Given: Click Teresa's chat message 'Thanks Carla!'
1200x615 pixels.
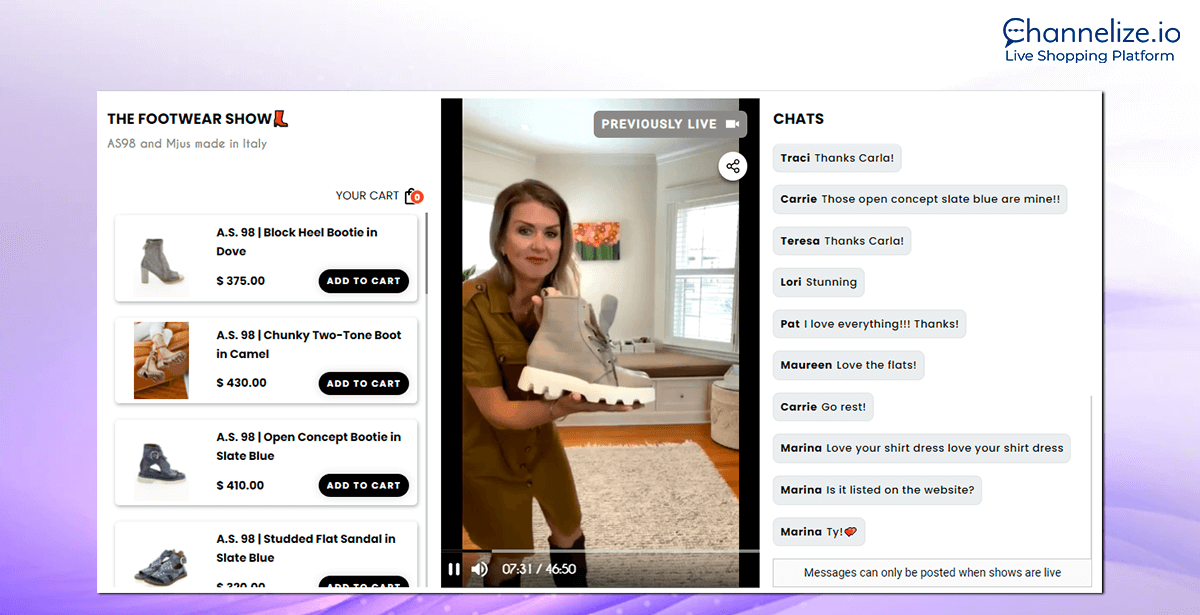Looking at the screenshot, I should (x=842, y=241).
